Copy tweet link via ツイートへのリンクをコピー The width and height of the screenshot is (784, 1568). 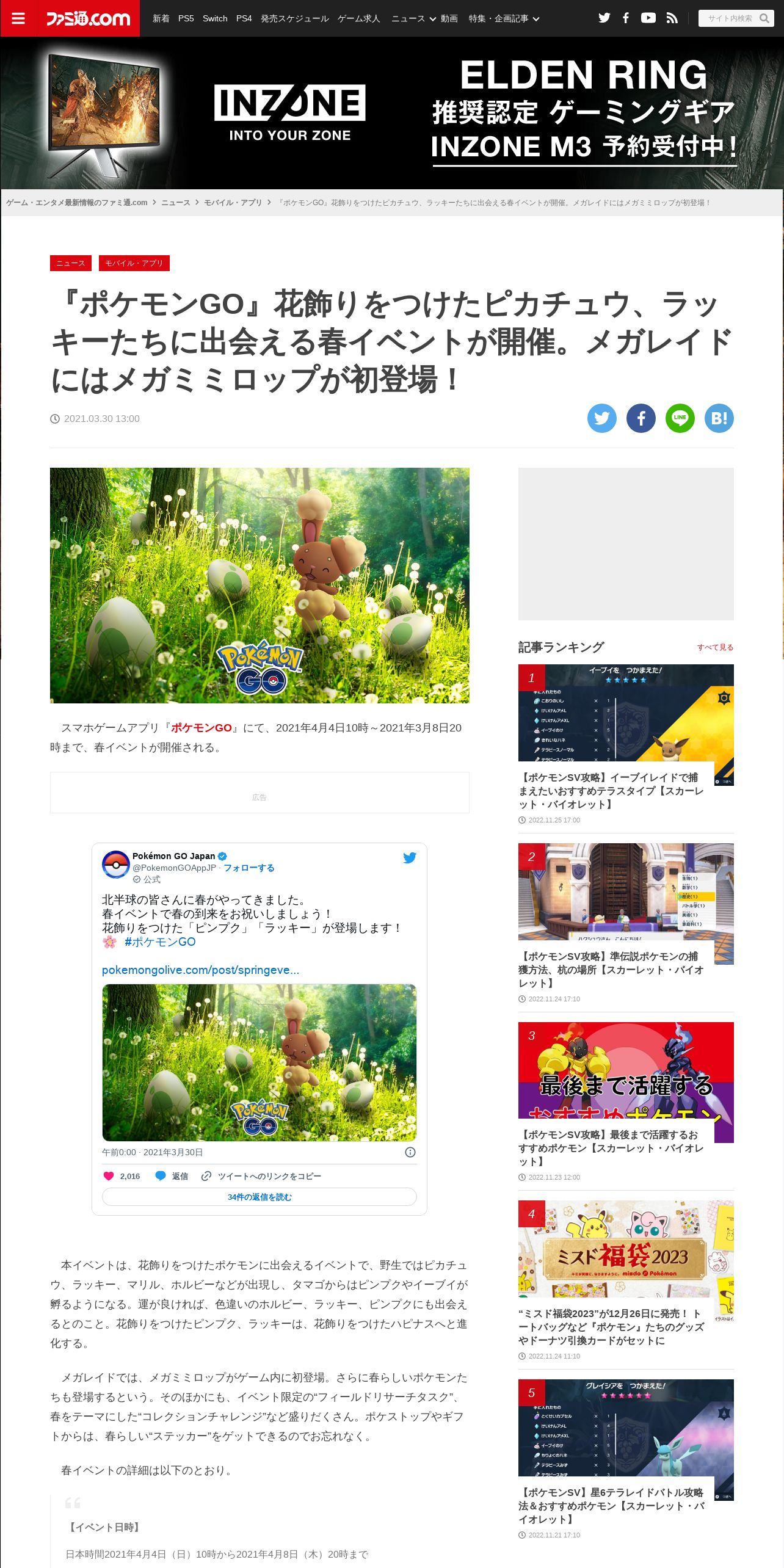point(261,1176)
